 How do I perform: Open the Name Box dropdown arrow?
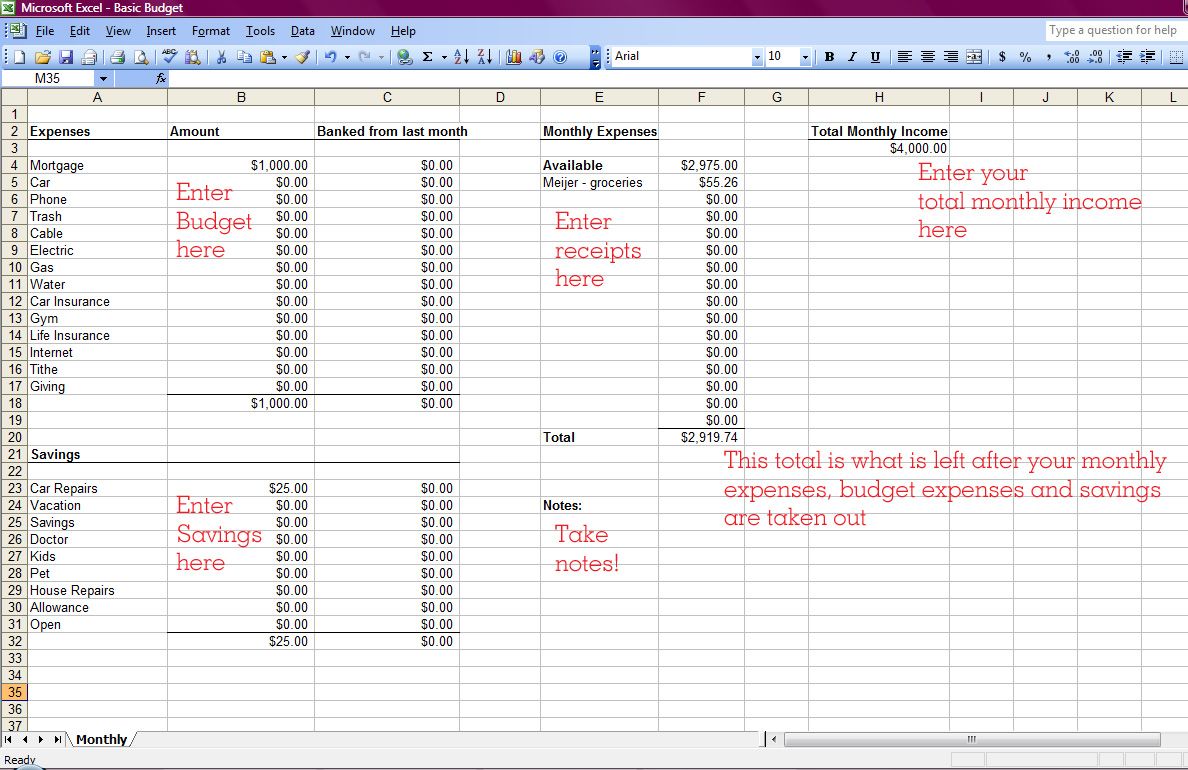tap(103, 78)
